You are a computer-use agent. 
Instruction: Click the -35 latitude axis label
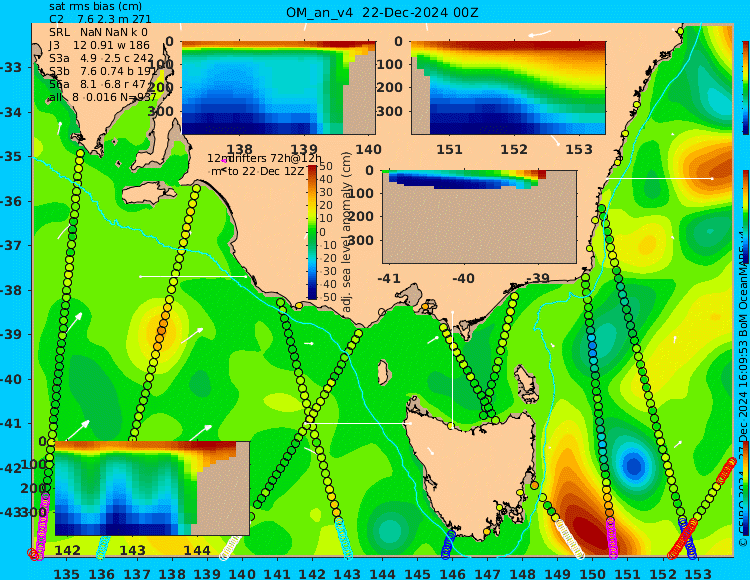coord(11,156)
